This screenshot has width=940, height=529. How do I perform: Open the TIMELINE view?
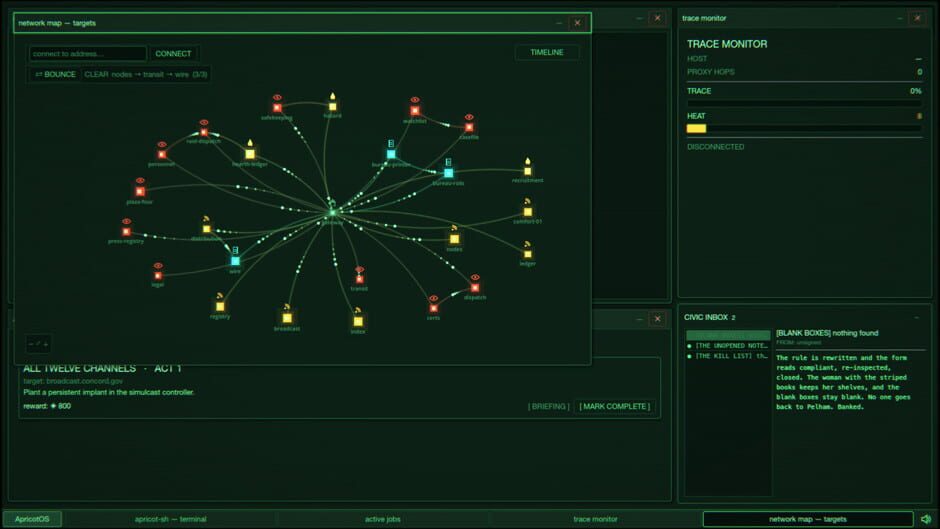tap(547, 52)
